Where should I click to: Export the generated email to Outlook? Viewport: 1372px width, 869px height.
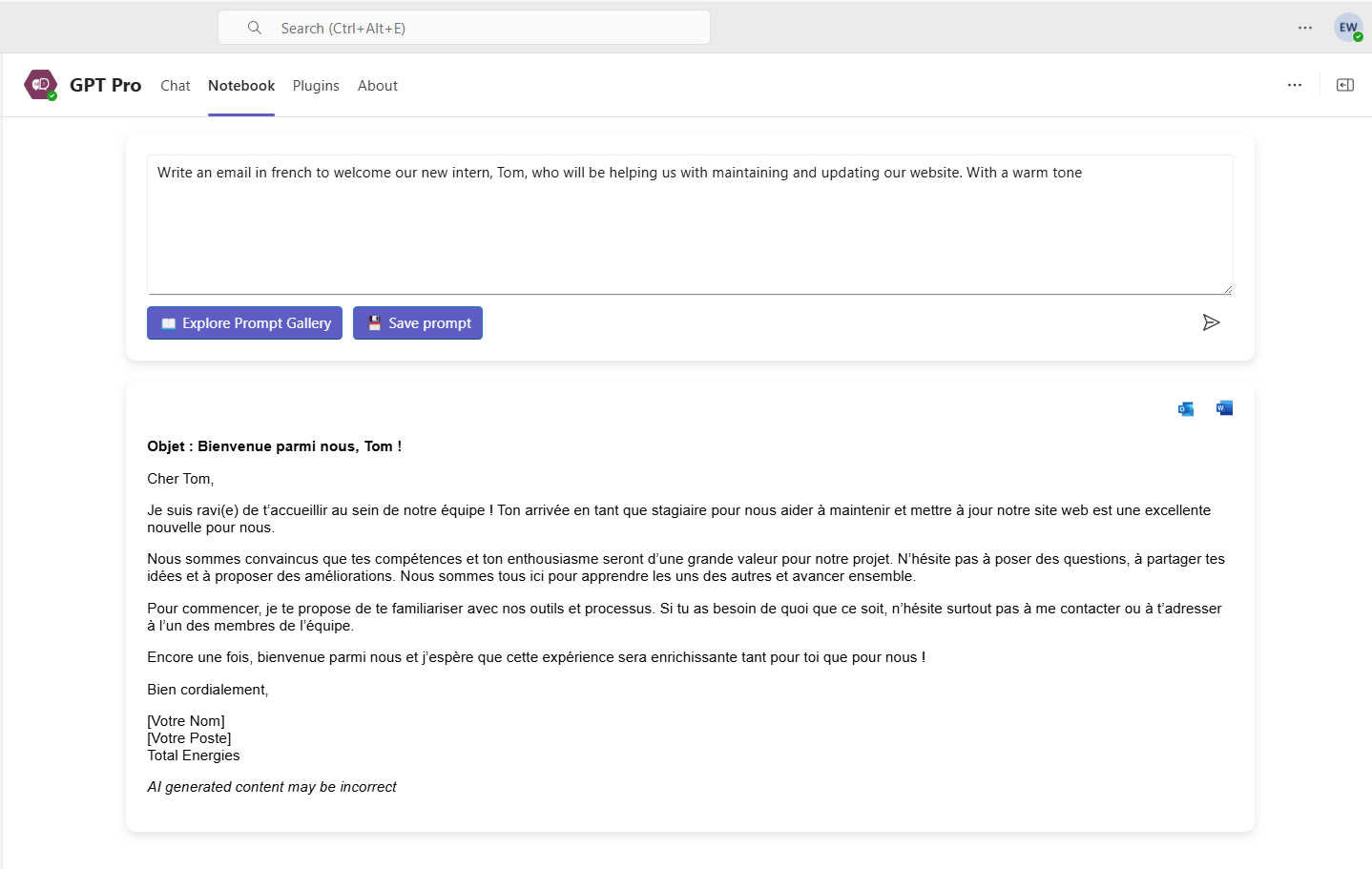1186,409
